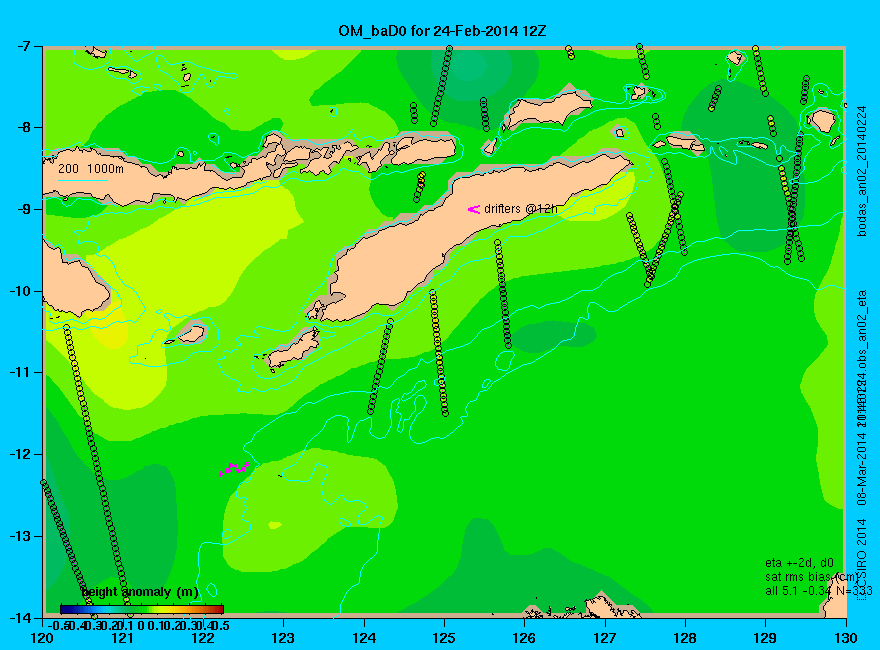Viewport: 880px width, 650px height.
Task: Click longitude axis label "122"
Action: [203, 638]
